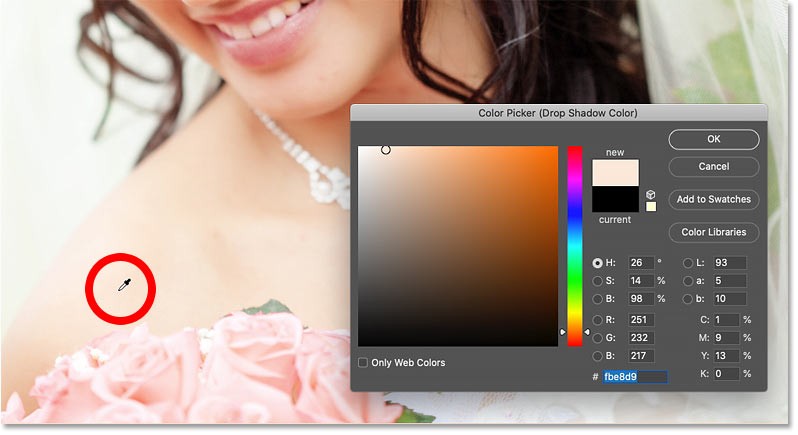Click the hex color input field

click(635, 377)
